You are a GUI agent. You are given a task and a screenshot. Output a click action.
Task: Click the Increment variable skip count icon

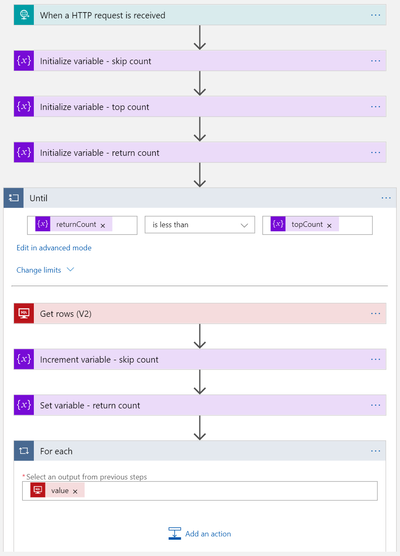coord(24,359)
